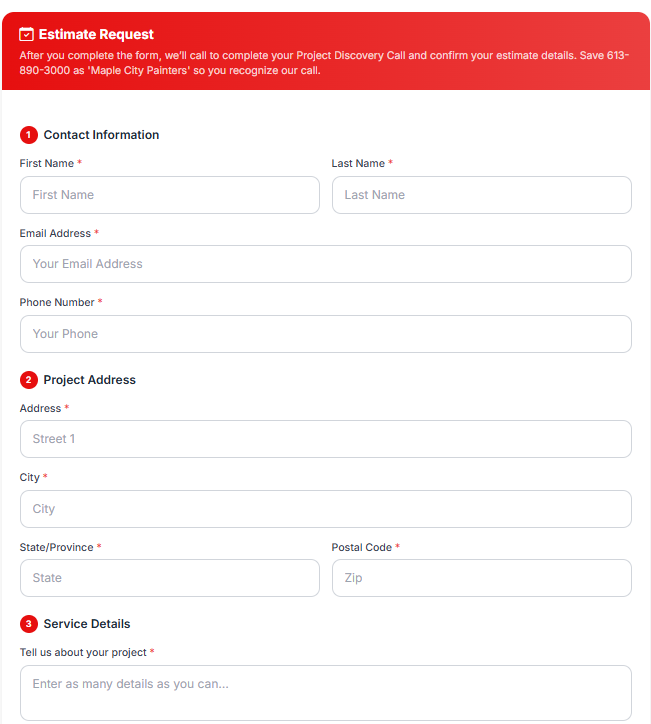The height and width of the screenshot is (724, 651).
Task: Click the Estimate Request heading
Action: click(x=96, y=34)
